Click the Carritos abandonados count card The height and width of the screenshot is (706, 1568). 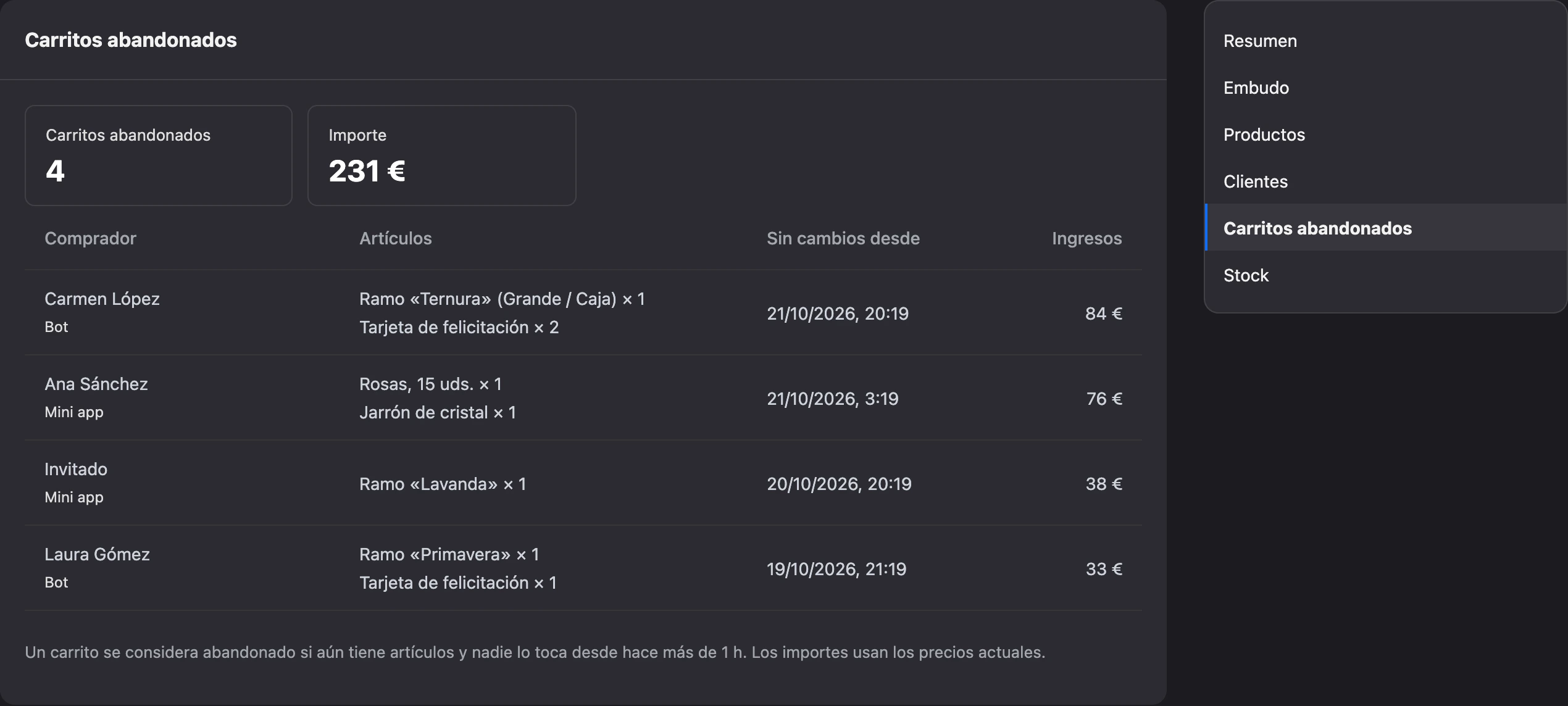159,156
